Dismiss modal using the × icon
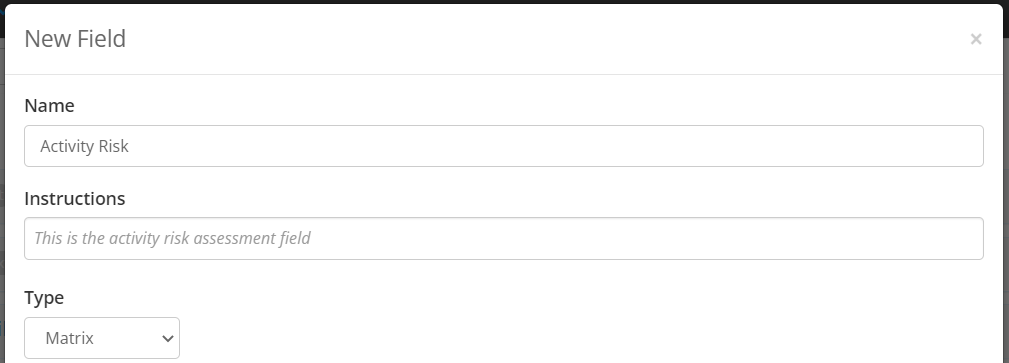 (976, 39)
